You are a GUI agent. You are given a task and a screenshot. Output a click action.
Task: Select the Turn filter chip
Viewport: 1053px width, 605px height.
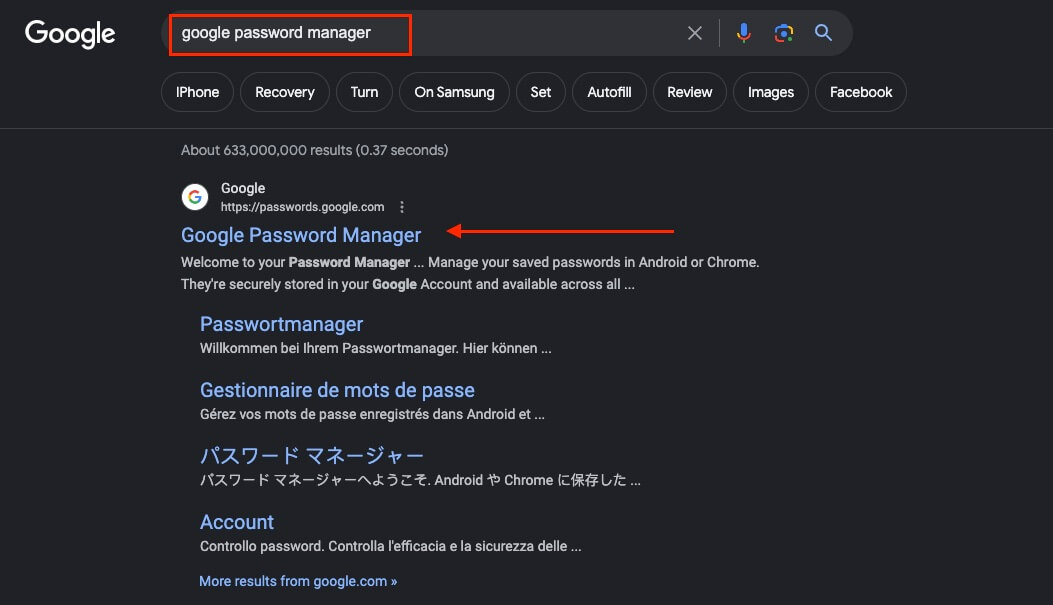point(364,92)
